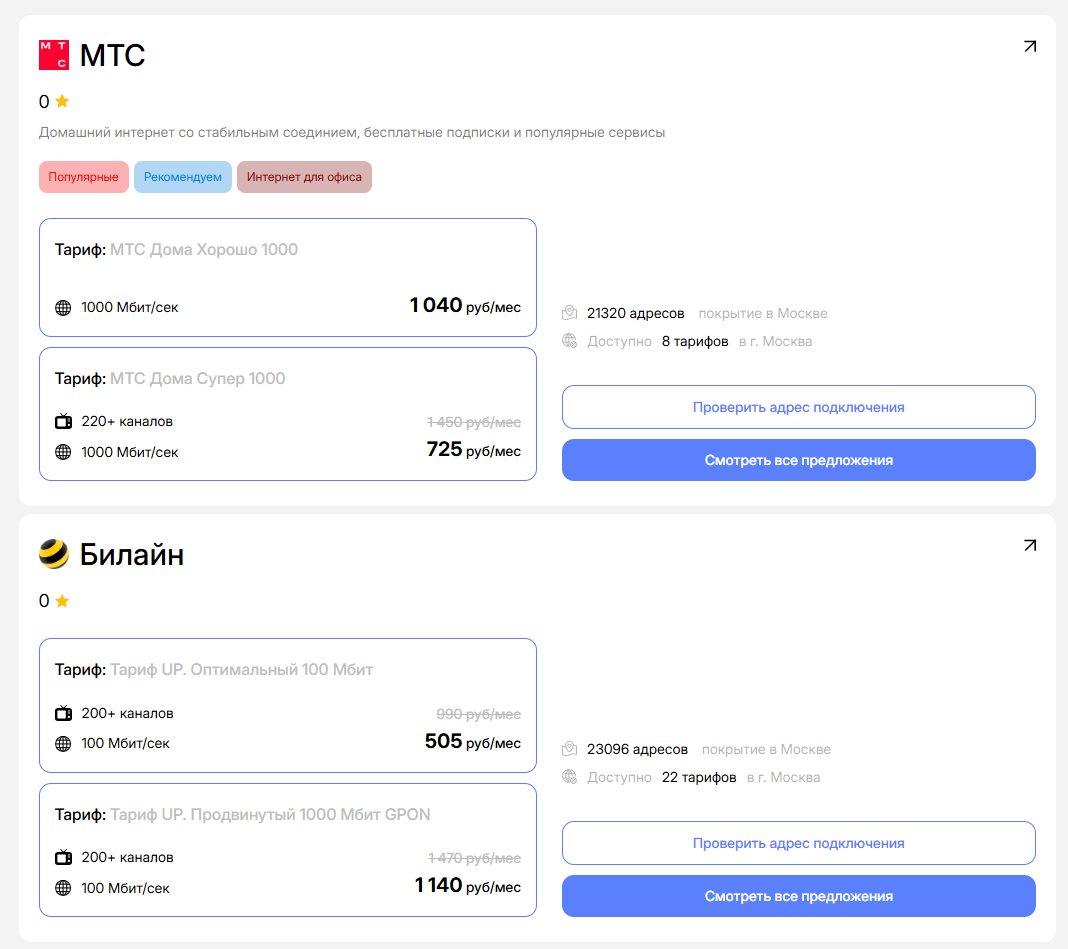Click the Билайн rating star icon
The image size is (1068, 949).
(62, 601)
